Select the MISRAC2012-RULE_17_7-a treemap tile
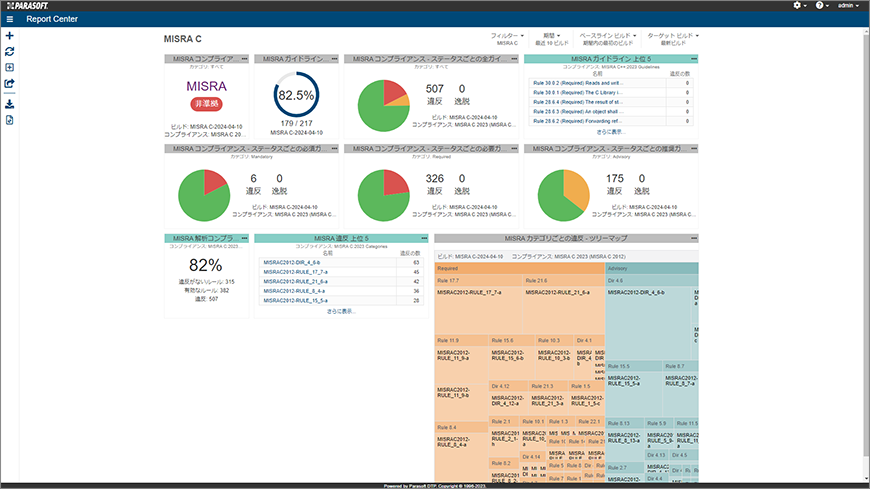Viewport: 870px width, 489px height. 478,310
